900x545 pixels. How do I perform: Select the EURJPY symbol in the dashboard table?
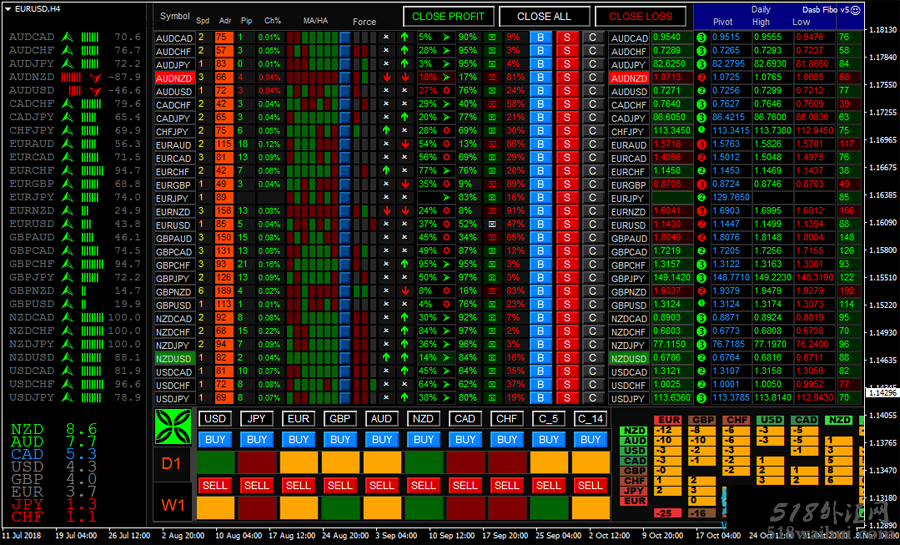point(174,198)
